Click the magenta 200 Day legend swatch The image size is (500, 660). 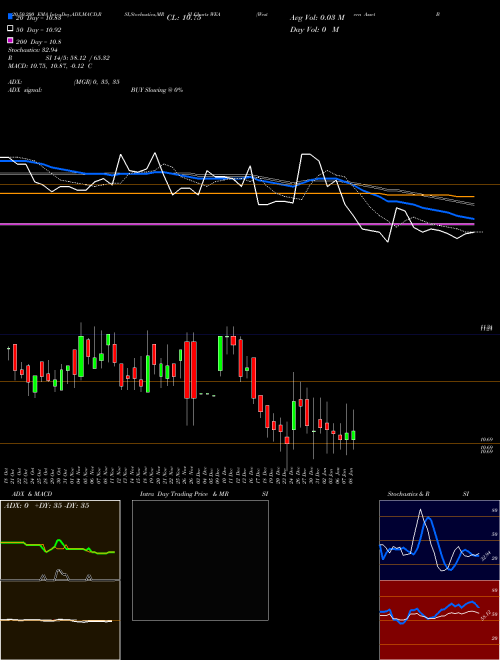click(x=11, y=40)
